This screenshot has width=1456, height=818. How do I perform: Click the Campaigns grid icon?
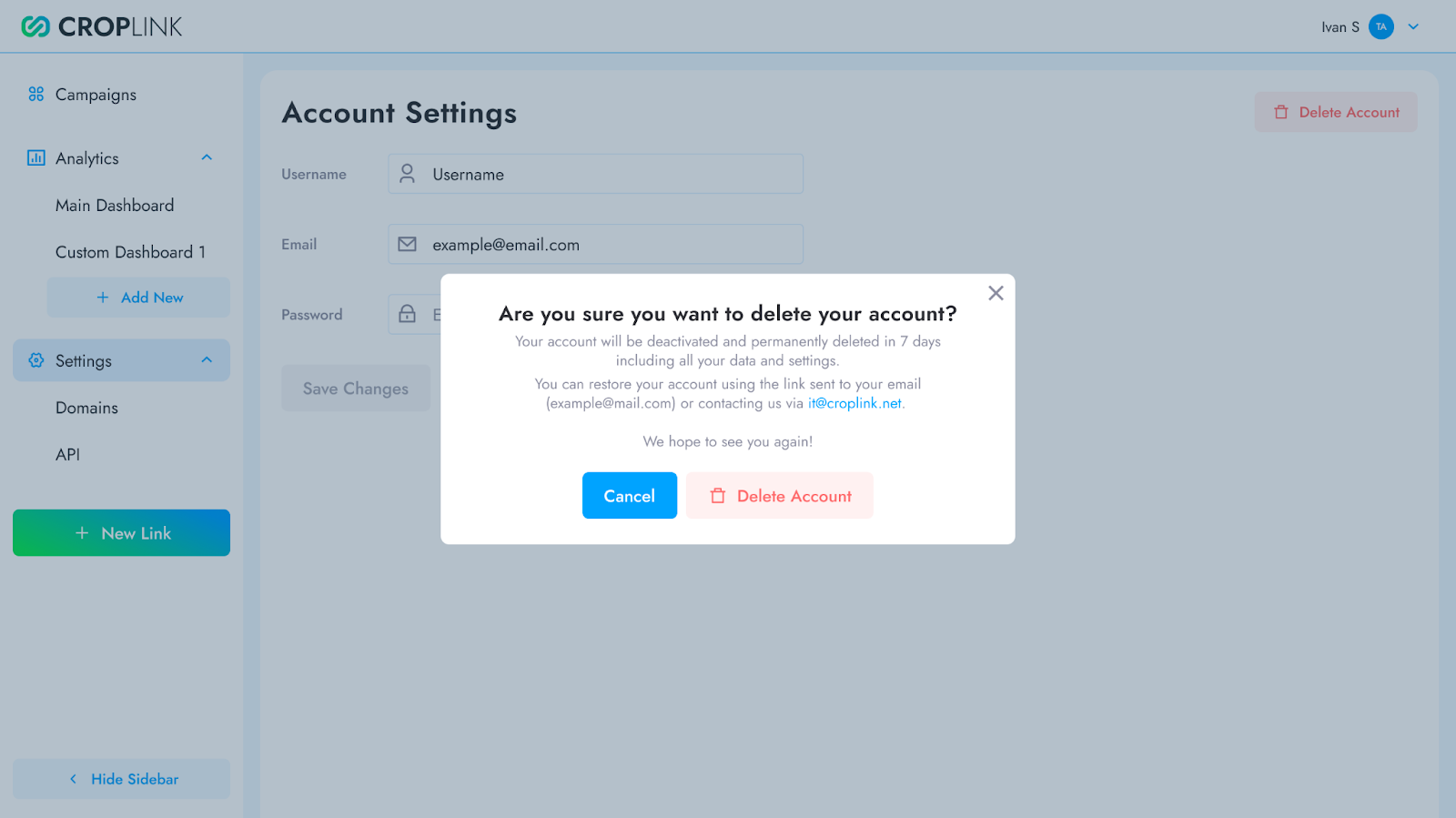tap(36, 95)
